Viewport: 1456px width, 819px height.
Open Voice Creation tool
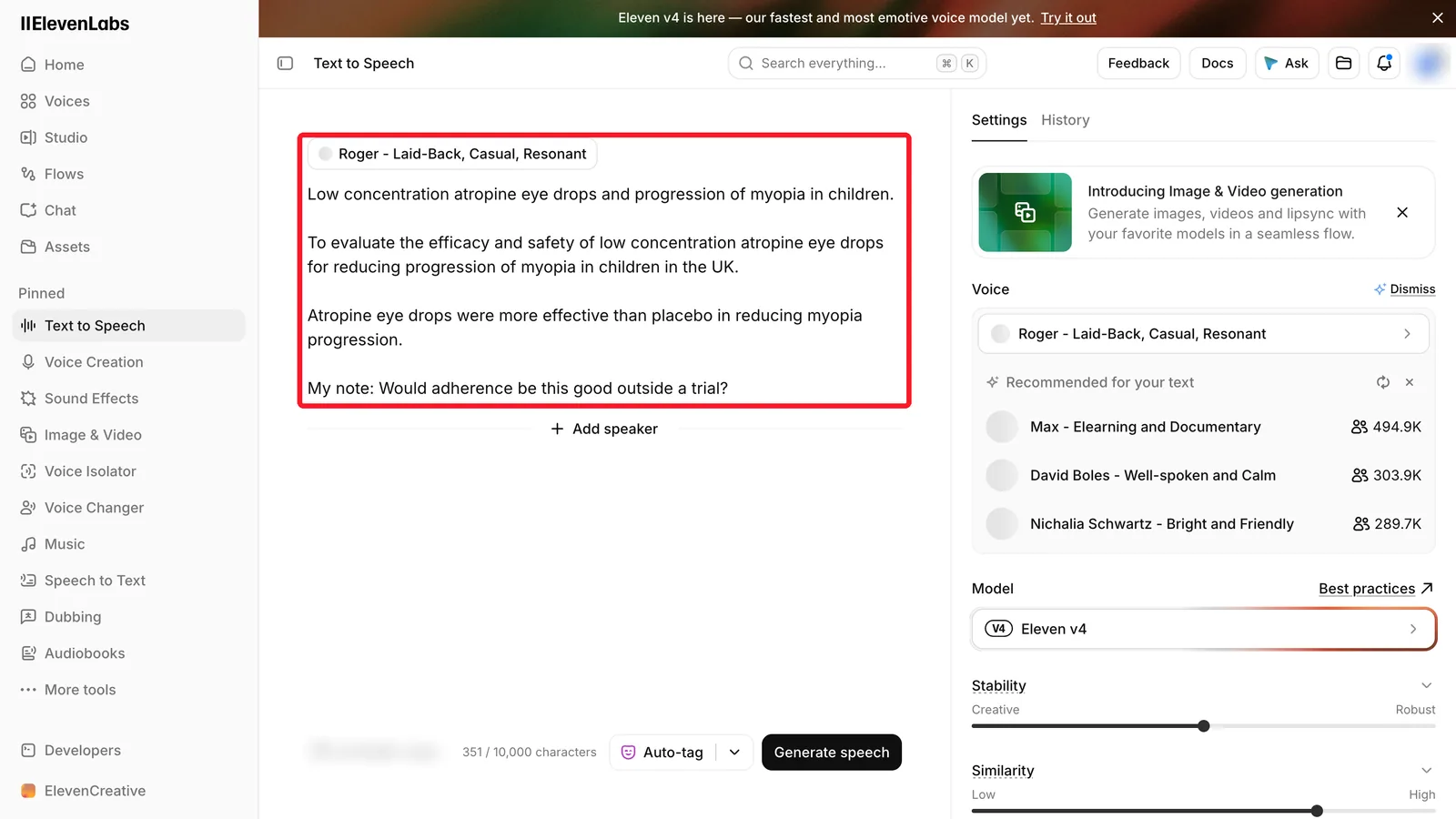click(130, 362)
